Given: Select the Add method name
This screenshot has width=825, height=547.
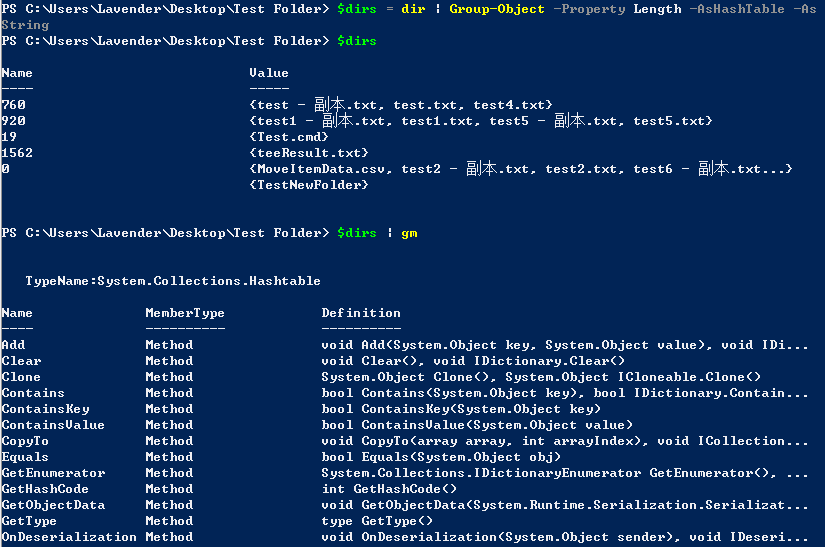Looking at the screenshot, I should click(14, 345).
